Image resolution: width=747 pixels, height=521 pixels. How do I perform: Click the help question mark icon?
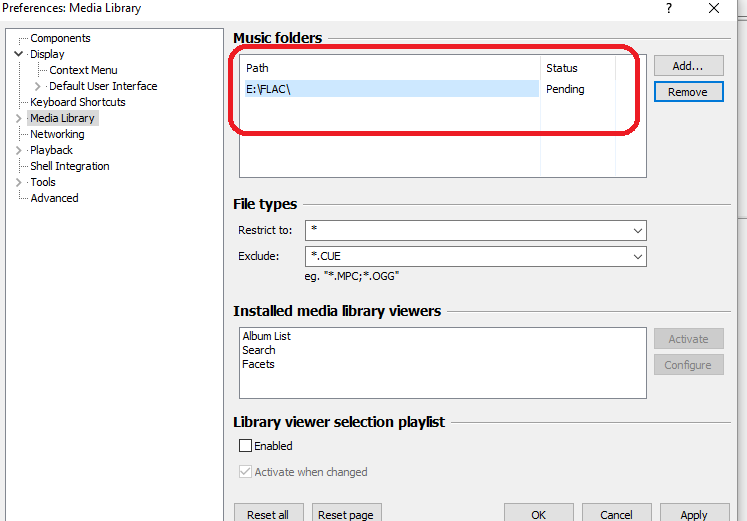point(667,8)
